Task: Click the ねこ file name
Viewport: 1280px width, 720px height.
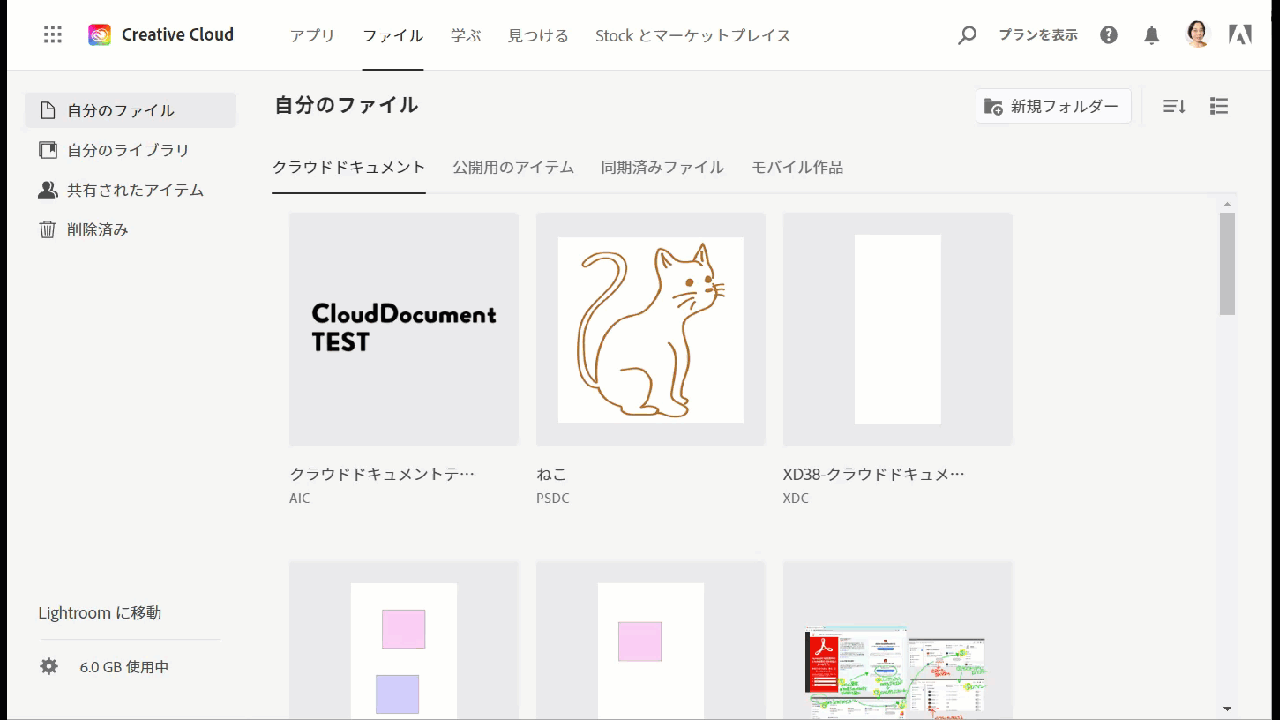Action: click(x=552, y=474)
